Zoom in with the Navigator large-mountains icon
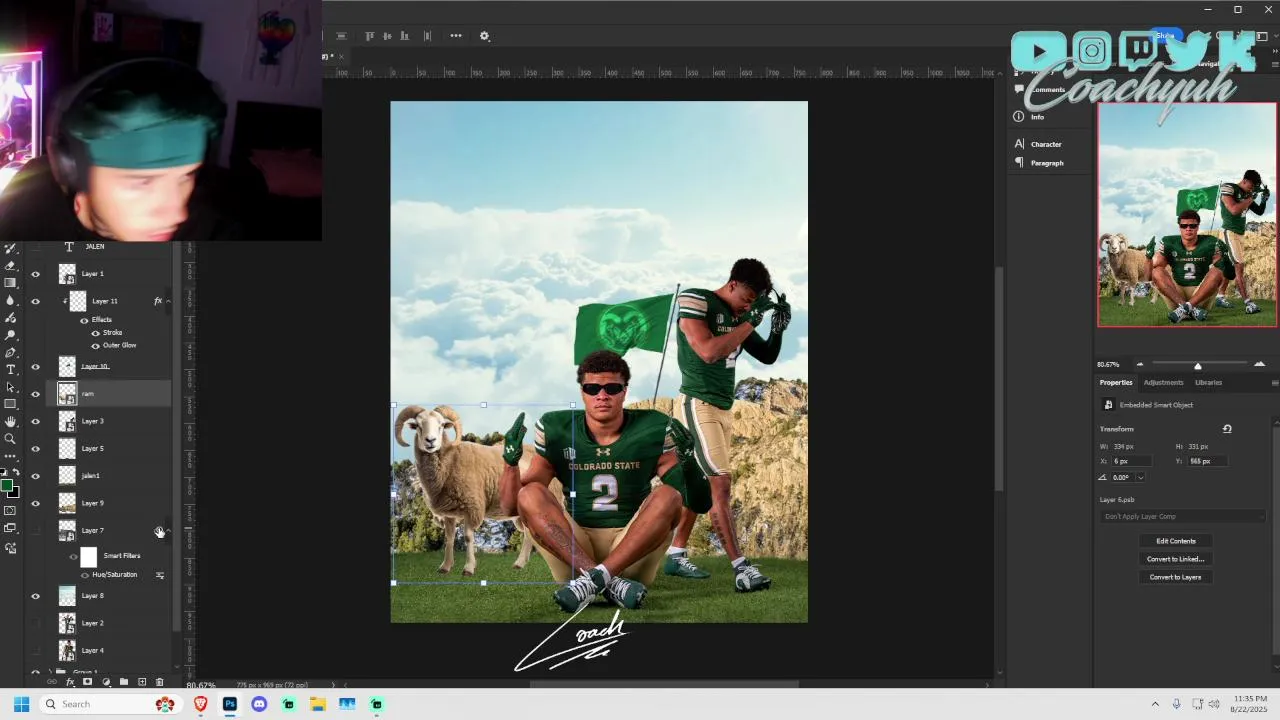The width and height of the screenshot is (1280, 720). (x=1259, y=364)
